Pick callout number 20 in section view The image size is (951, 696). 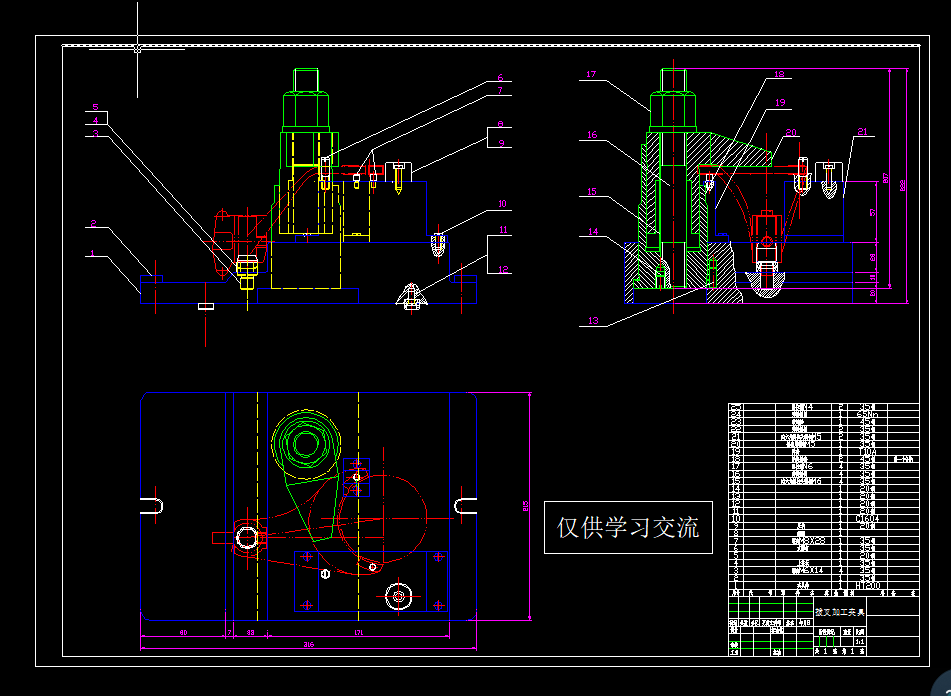pos(791,132)
